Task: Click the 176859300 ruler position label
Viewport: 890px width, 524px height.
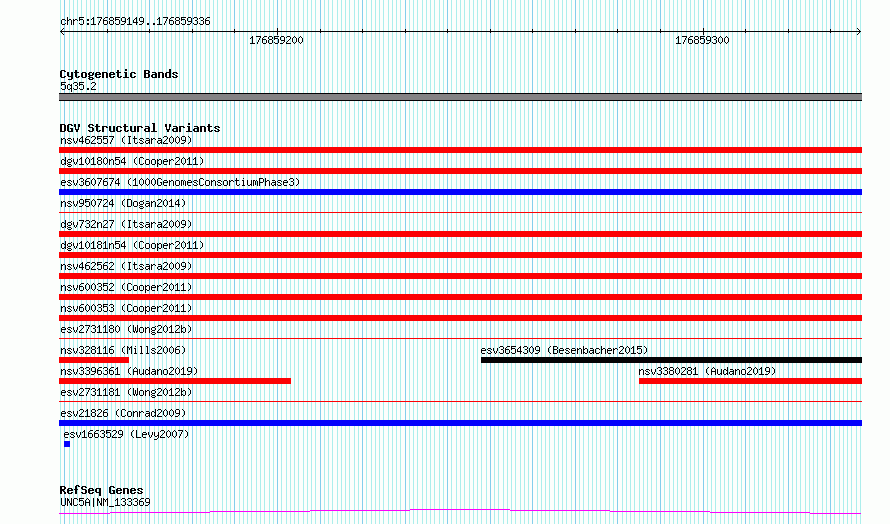Action: (x=702, y=40)
